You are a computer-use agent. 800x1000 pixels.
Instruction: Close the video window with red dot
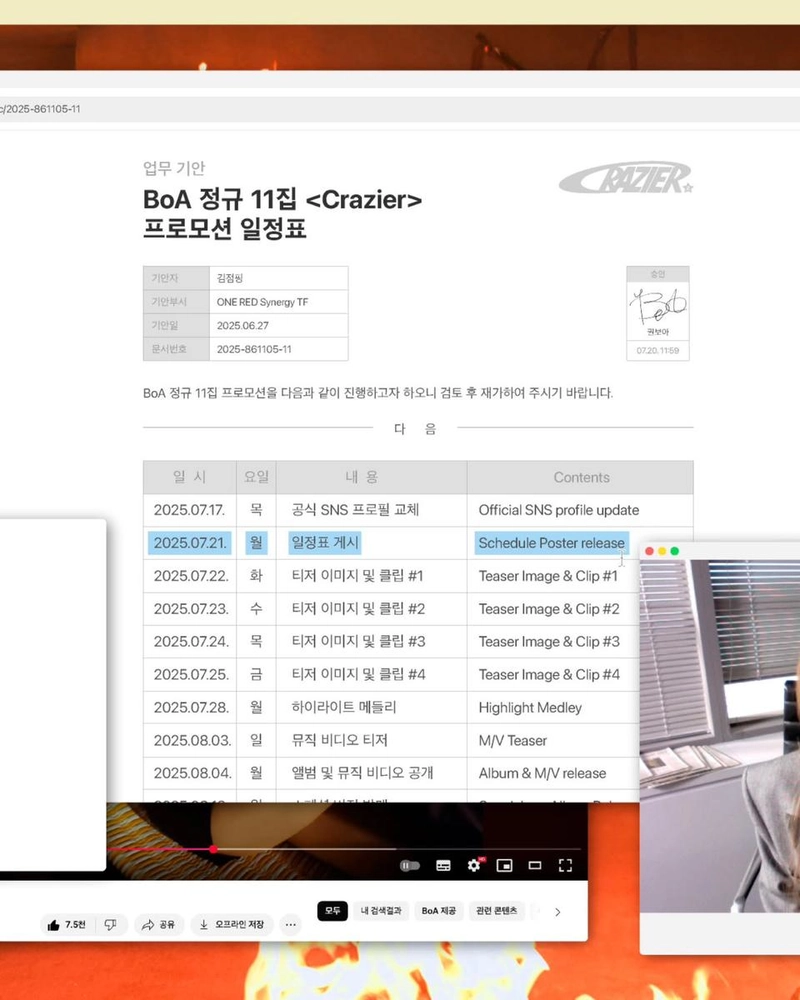(649, 551)
